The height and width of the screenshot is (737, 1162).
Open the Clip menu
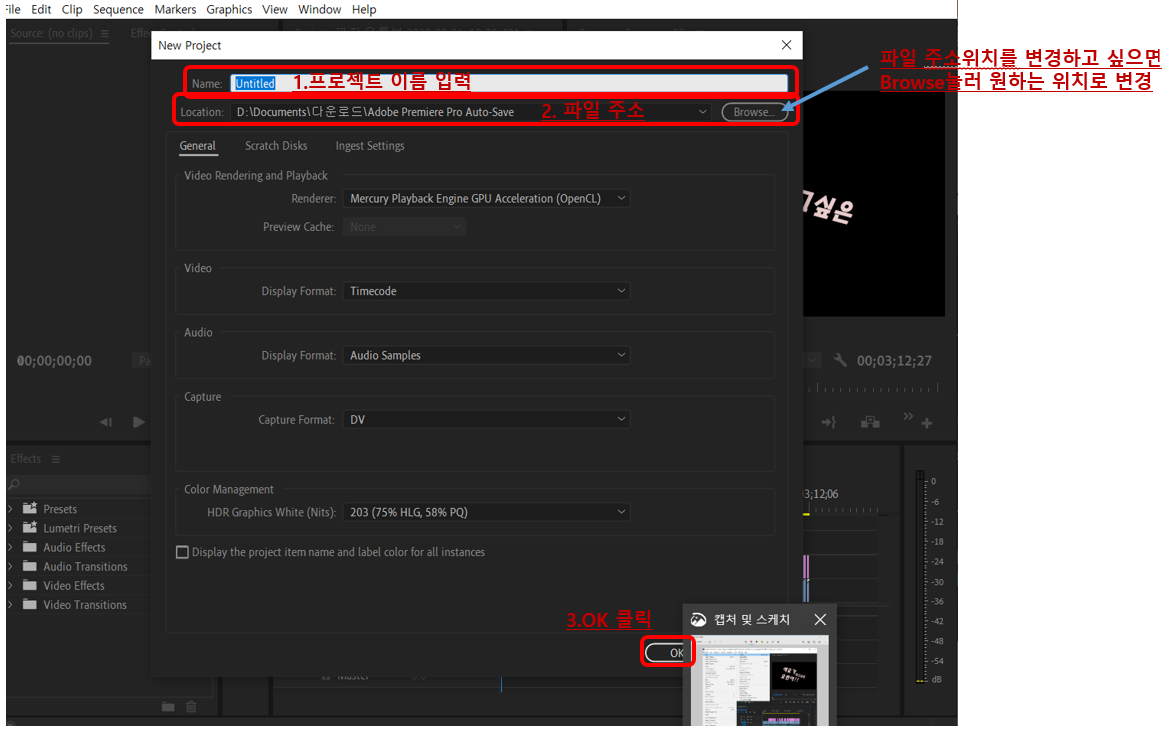point(72,9)
